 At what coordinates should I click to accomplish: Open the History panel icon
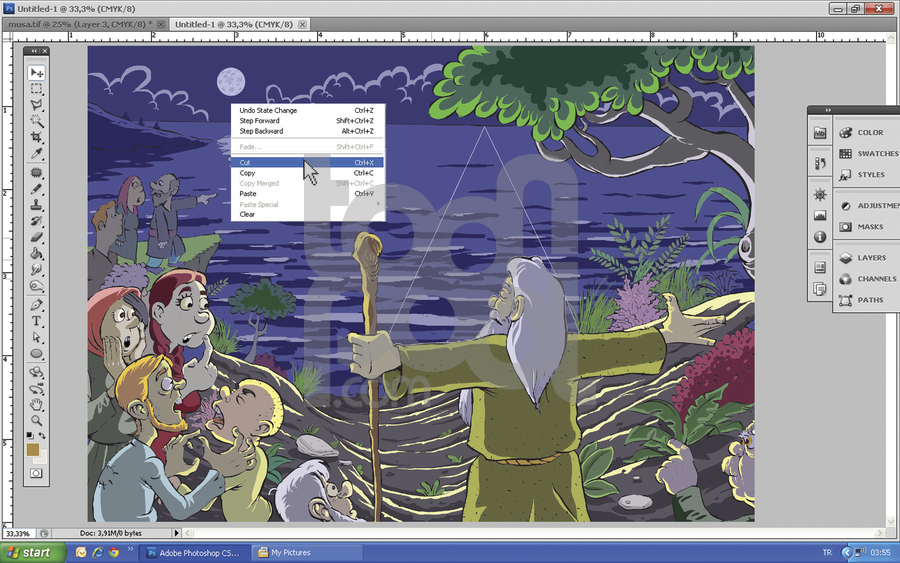tap(820, 164)
